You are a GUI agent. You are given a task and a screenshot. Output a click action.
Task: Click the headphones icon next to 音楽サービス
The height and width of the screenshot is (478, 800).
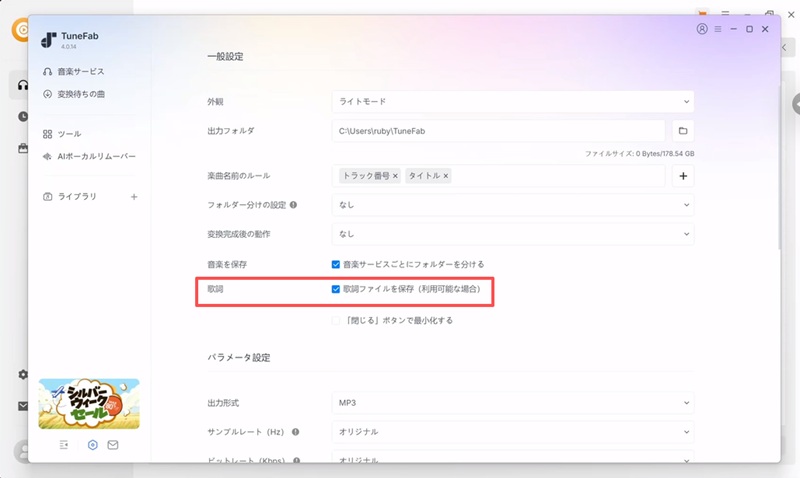[x=47, y=71]
